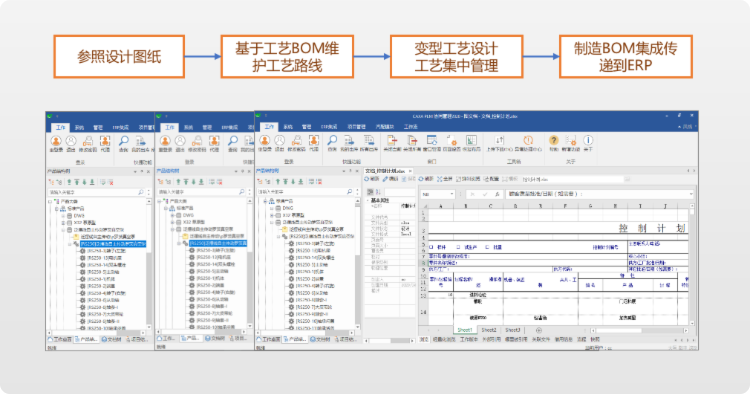Viewport: 750px width, 394px height.
Task: Check the 试生产 checkbox in the spreadsheet
Action: click(x=458, y=247)
